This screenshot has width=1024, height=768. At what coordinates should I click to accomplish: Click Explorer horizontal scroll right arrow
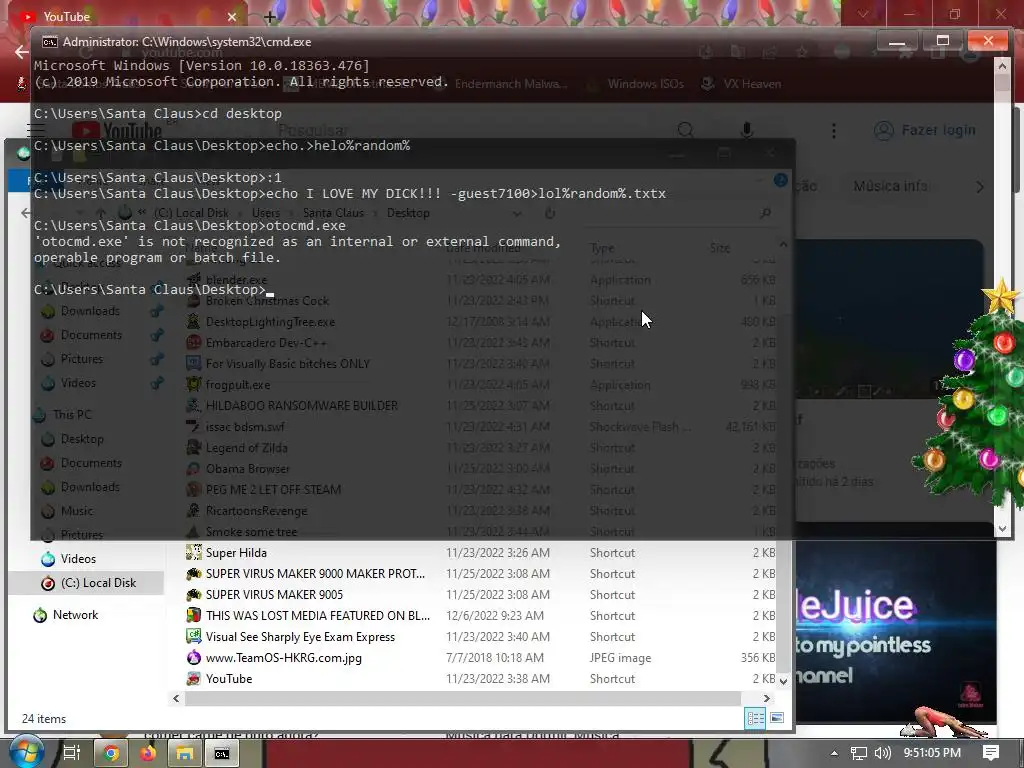(766, 698)
